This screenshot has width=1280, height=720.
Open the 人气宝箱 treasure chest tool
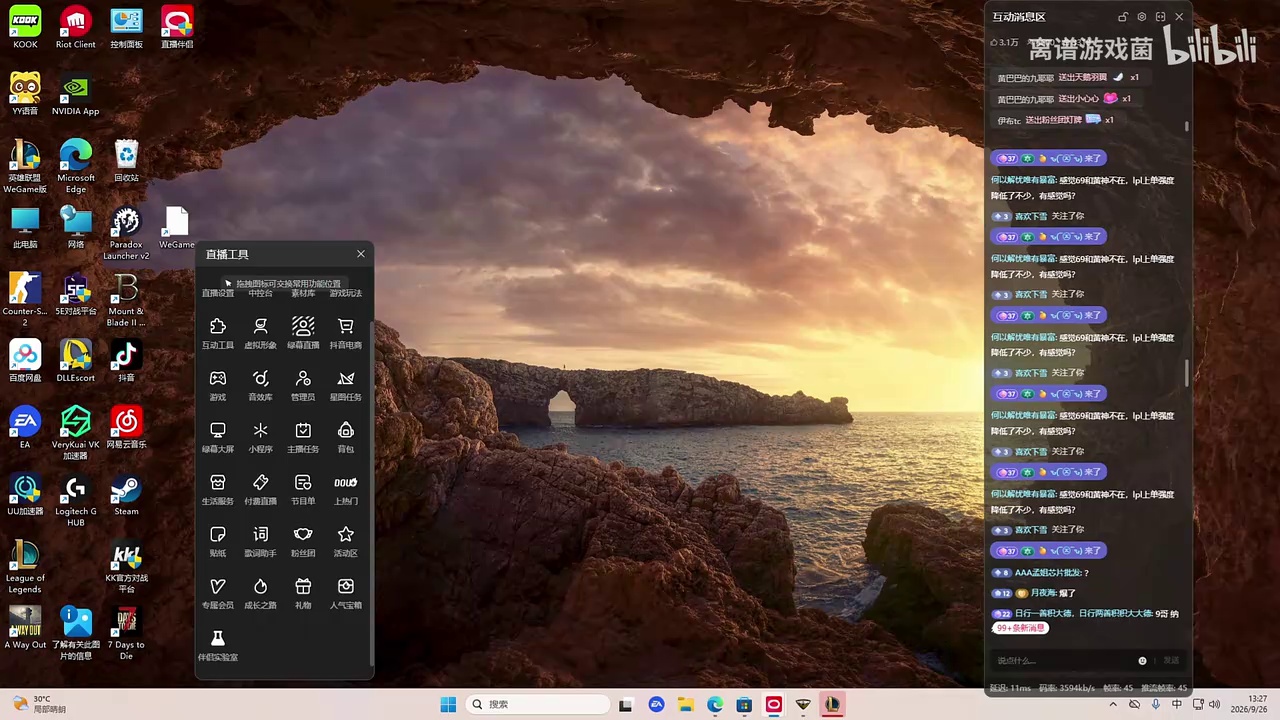[346, 593]
